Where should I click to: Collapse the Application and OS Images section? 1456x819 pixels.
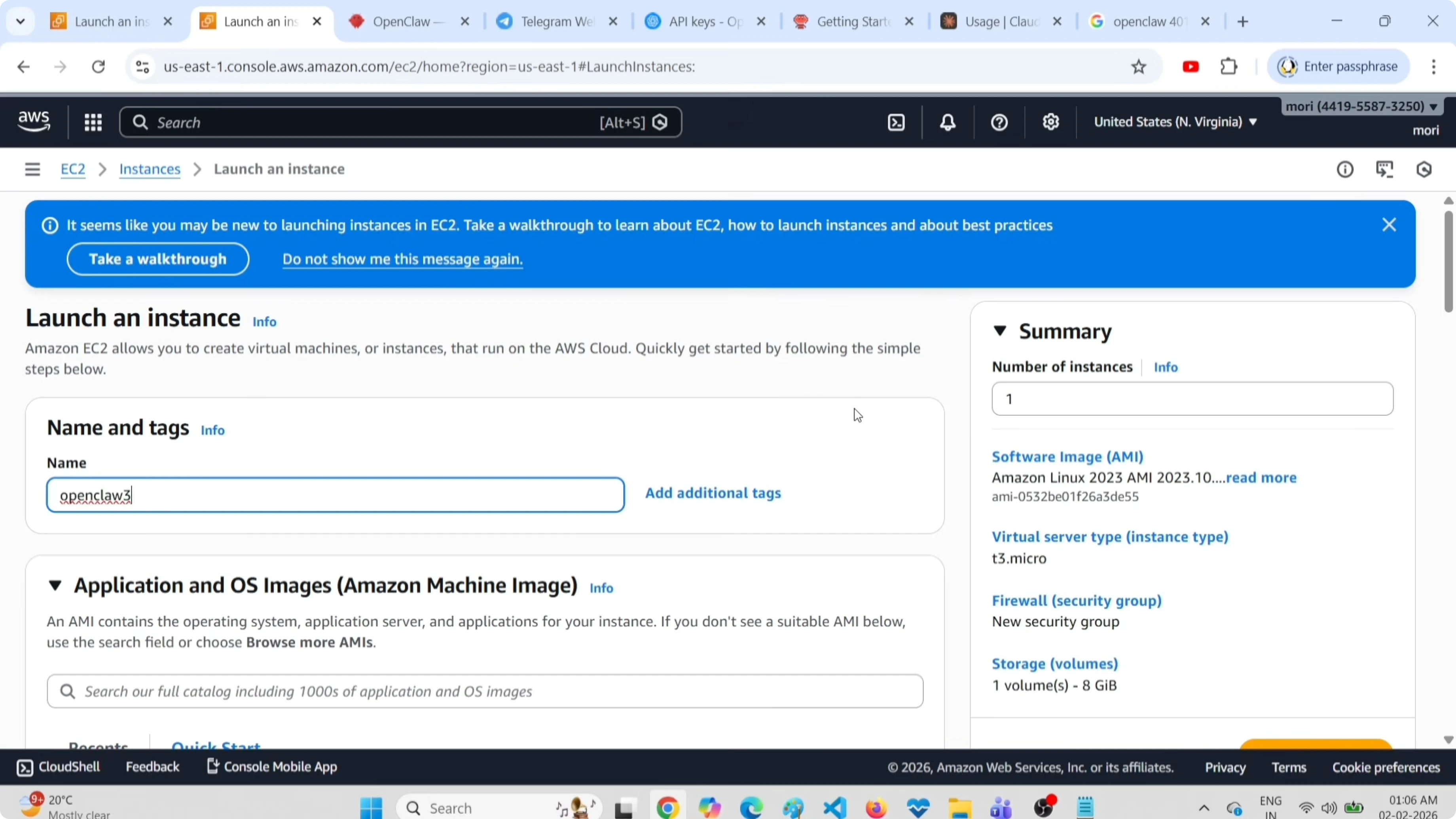55,586
